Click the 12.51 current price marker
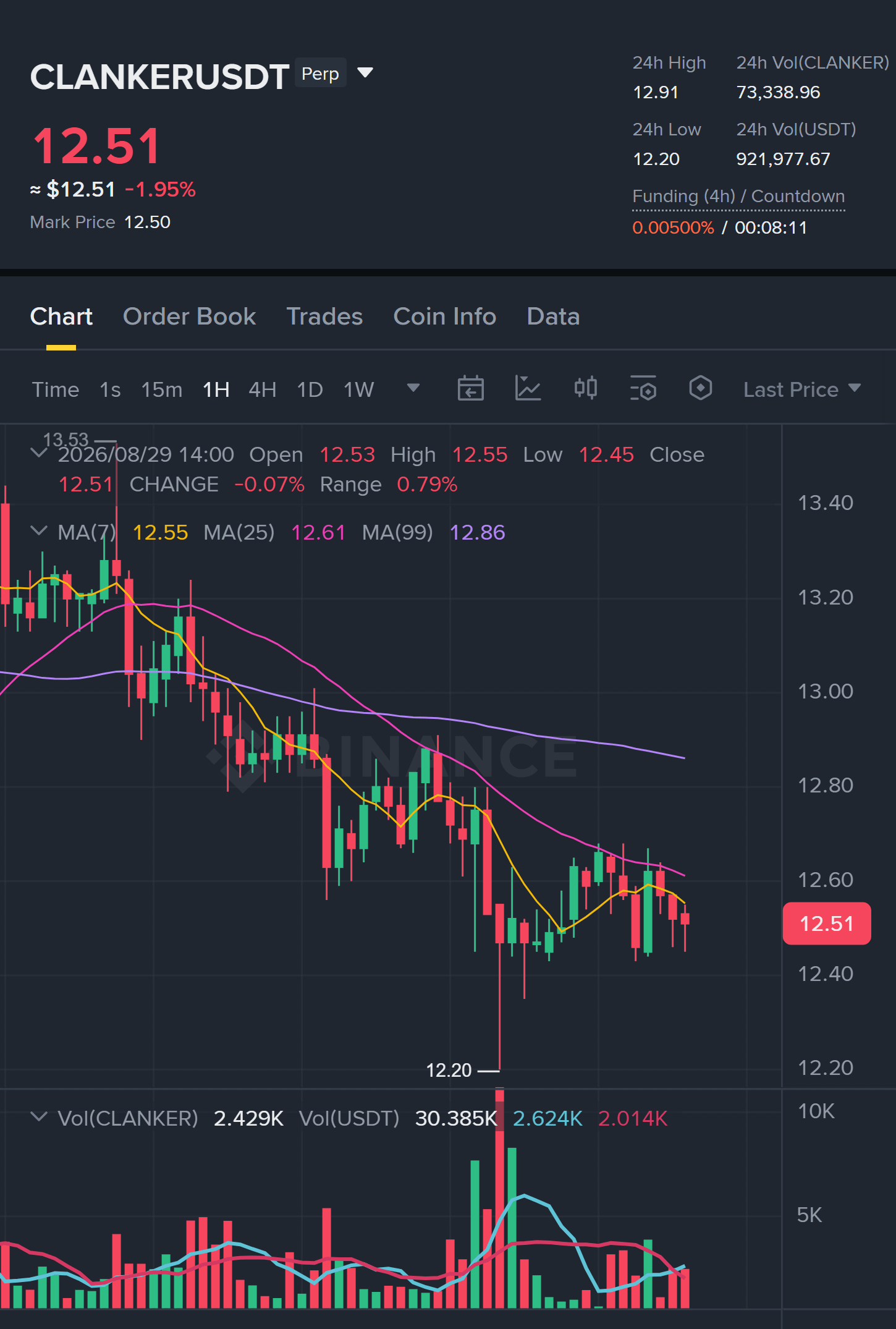 coord(826,924)
